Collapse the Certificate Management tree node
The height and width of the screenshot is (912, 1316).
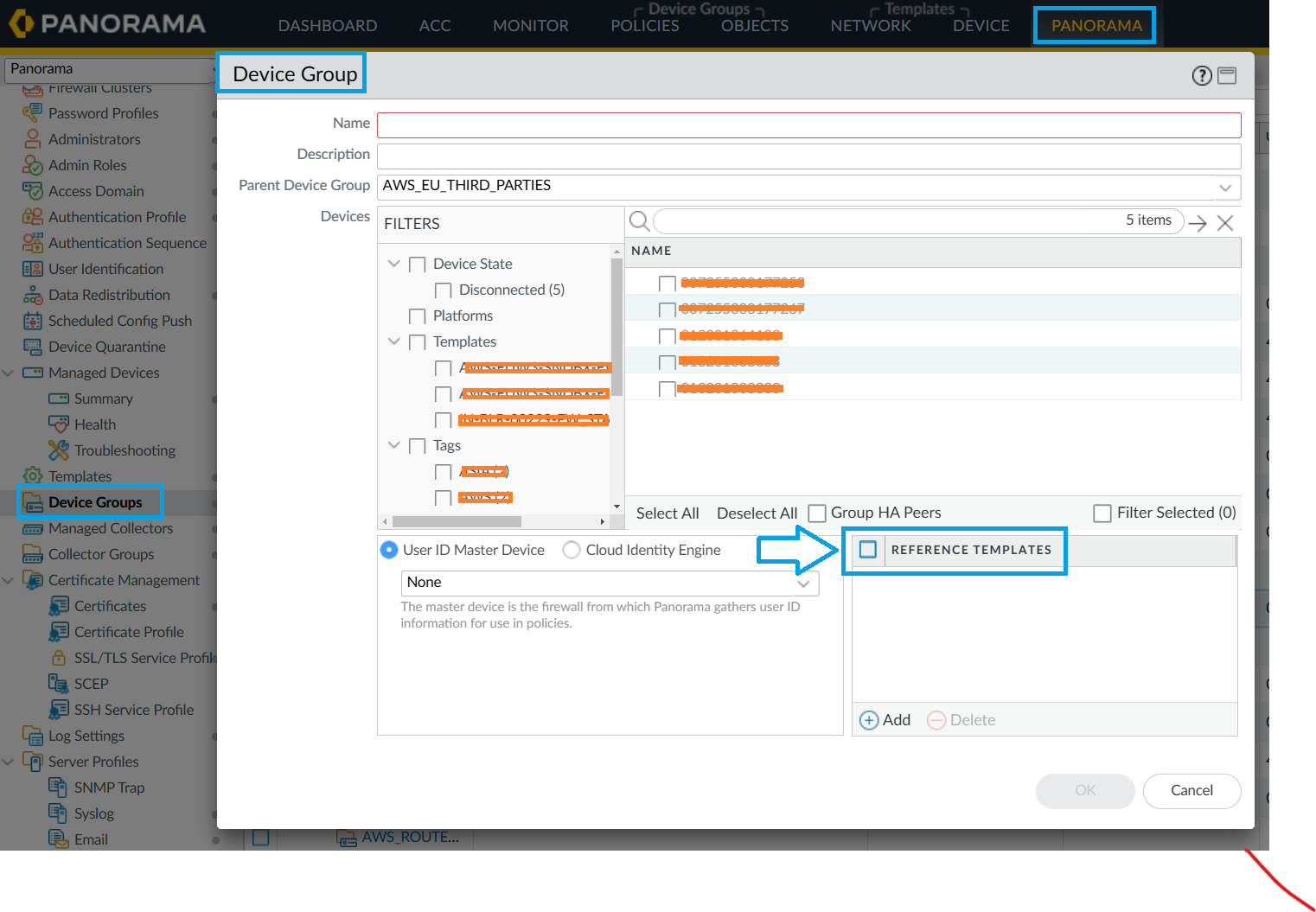point(9,580)
